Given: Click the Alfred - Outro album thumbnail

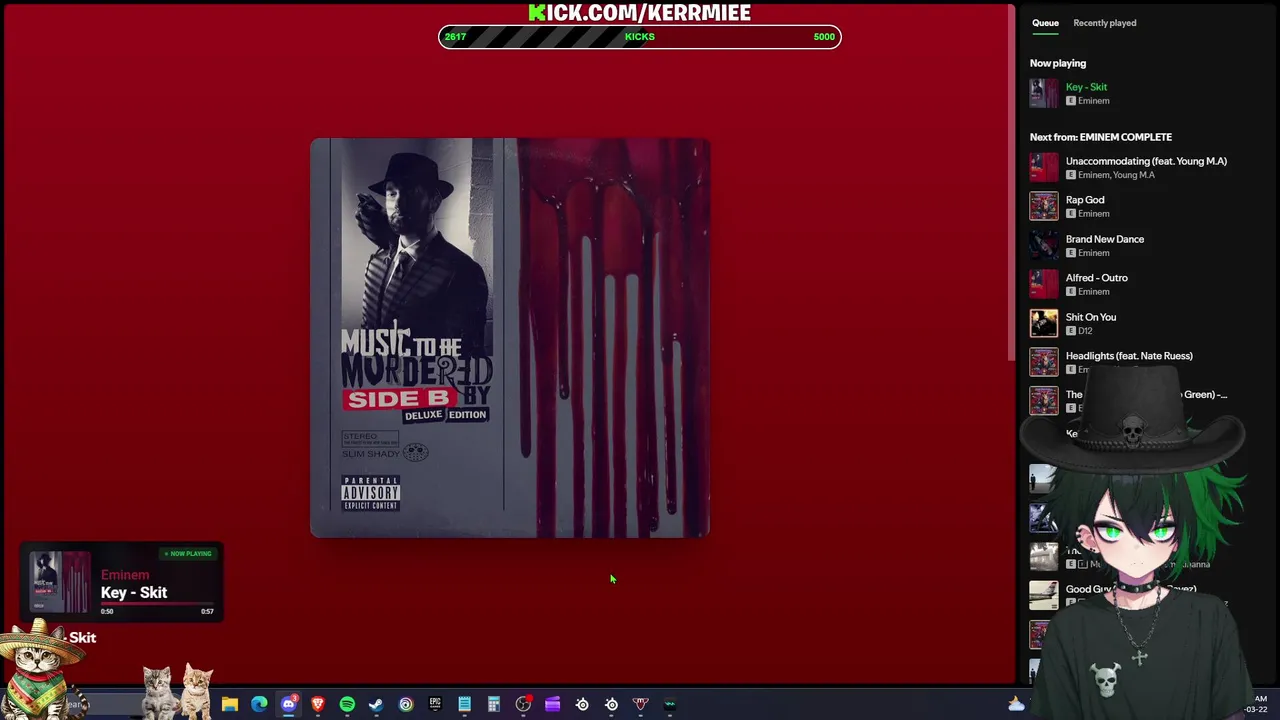Looking at the screenshot, I should point(1044,284).
